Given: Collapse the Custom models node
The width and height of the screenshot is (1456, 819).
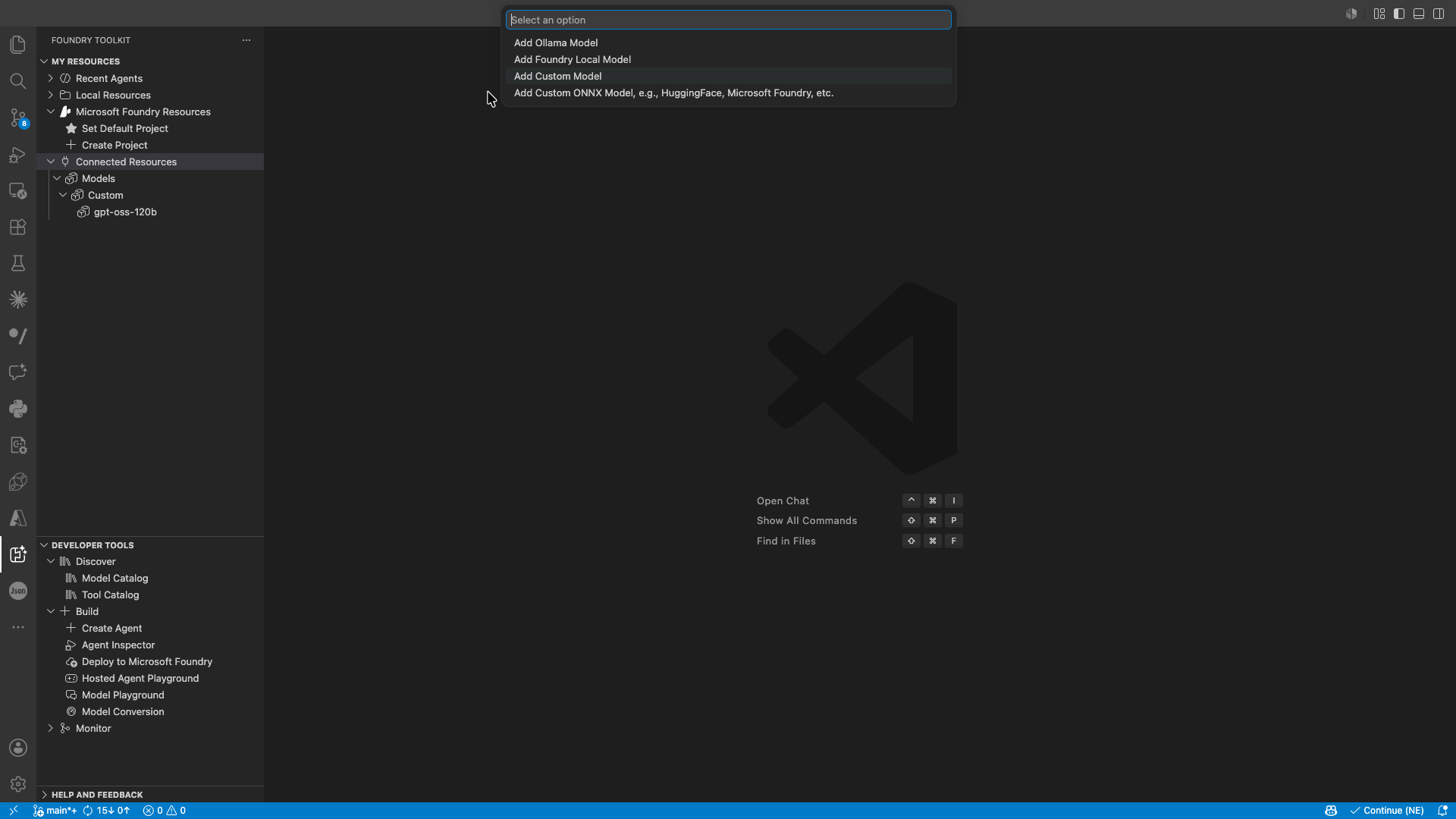Looking at the screenshot, I should point(63,195).
